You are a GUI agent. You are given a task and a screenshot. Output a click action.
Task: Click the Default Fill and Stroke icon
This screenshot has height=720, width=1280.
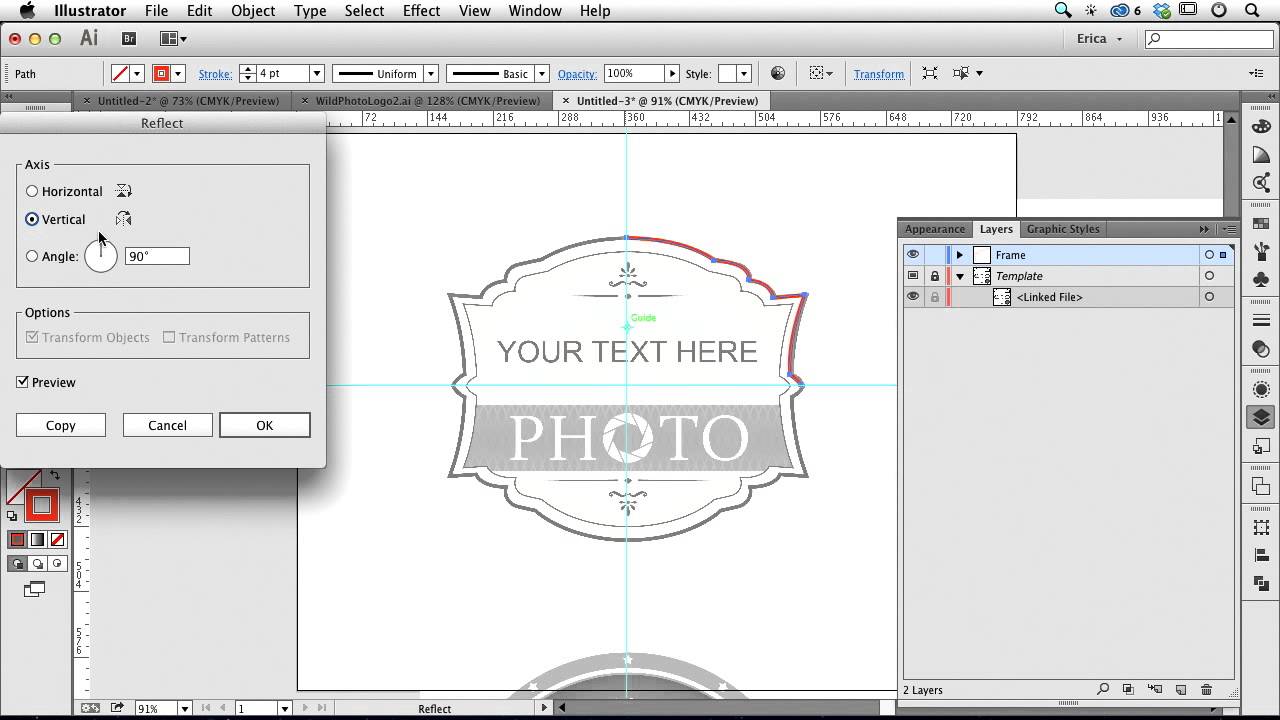coord(12,516)
